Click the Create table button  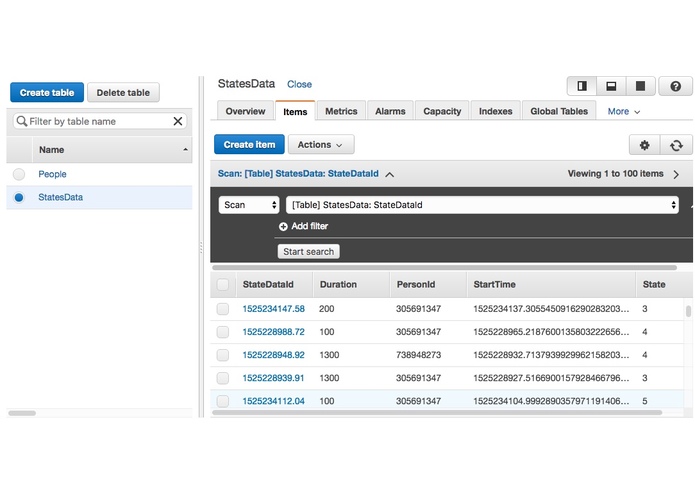point(47,93)
